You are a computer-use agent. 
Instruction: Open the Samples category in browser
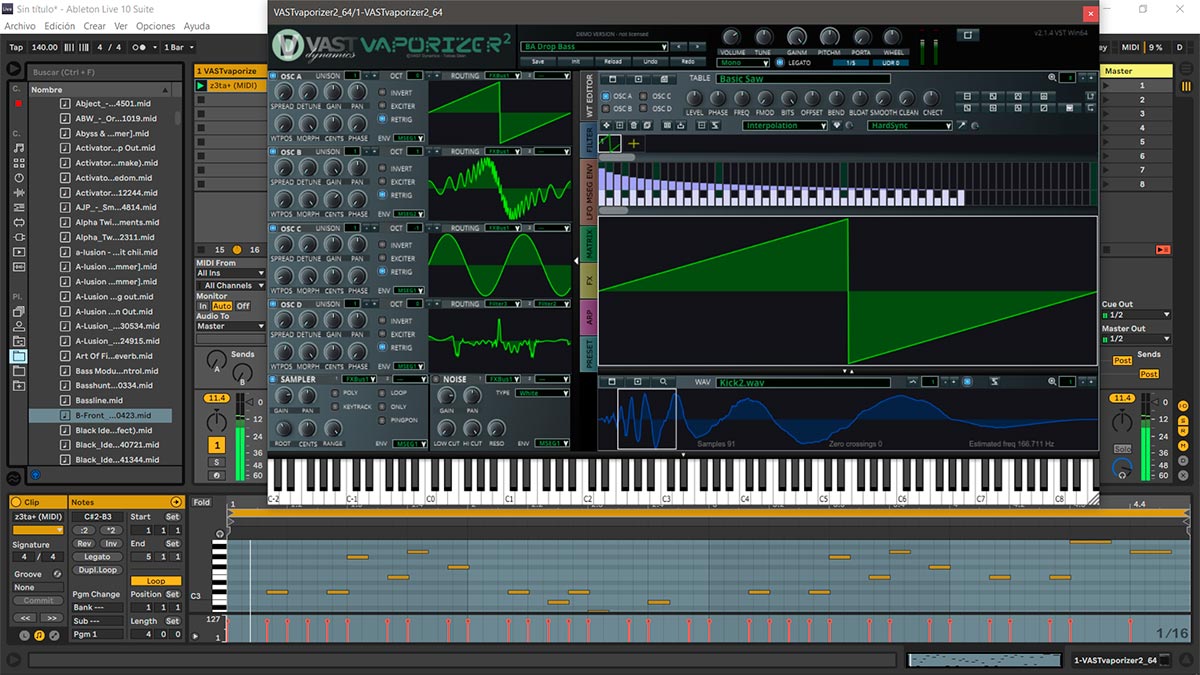pyautogui.click(x=19, y=267)
